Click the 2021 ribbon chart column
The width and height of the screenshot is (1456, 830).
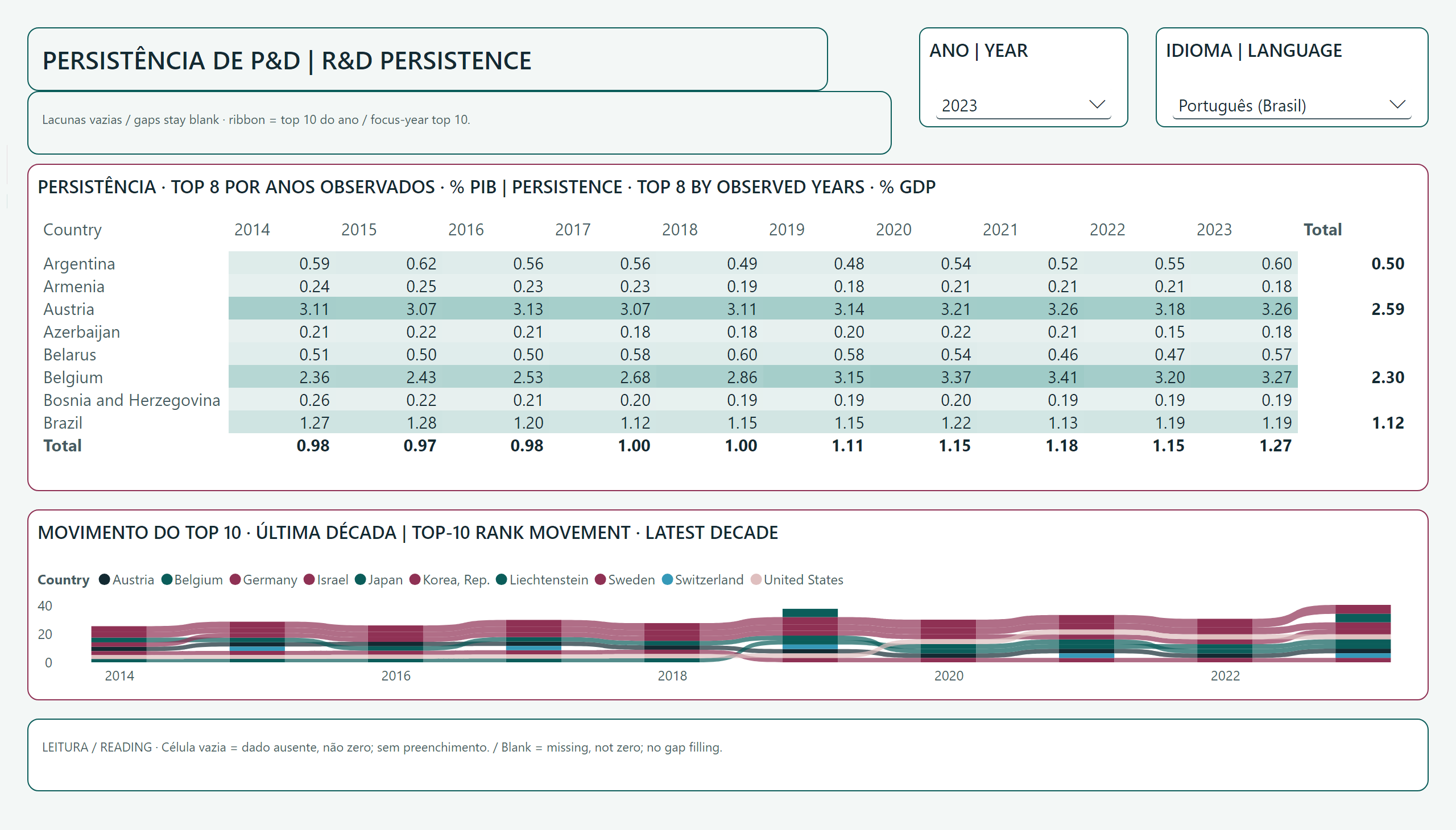[x=1086, y=638]
